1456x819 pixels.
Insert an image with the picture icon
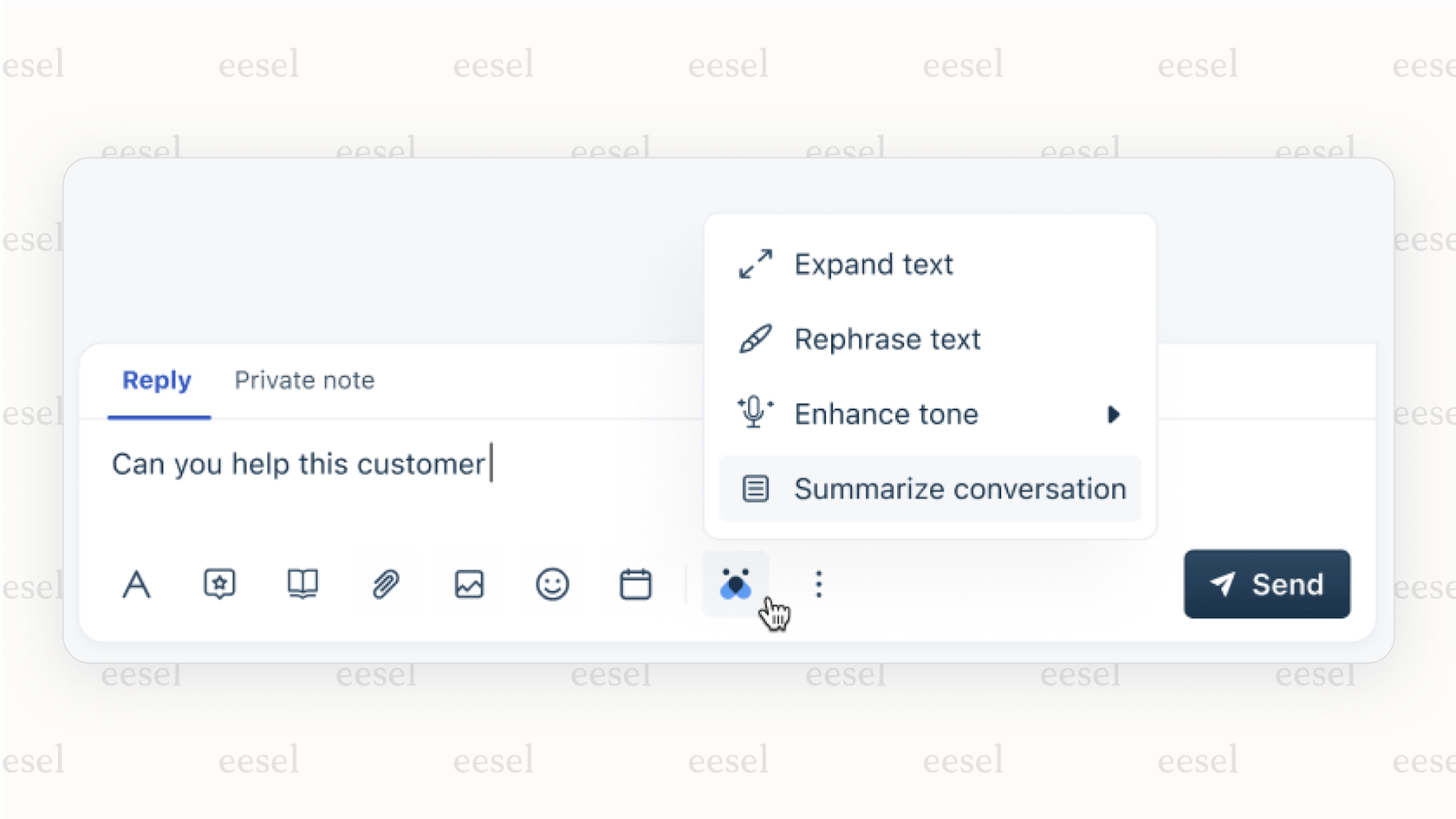coord(468,584)
